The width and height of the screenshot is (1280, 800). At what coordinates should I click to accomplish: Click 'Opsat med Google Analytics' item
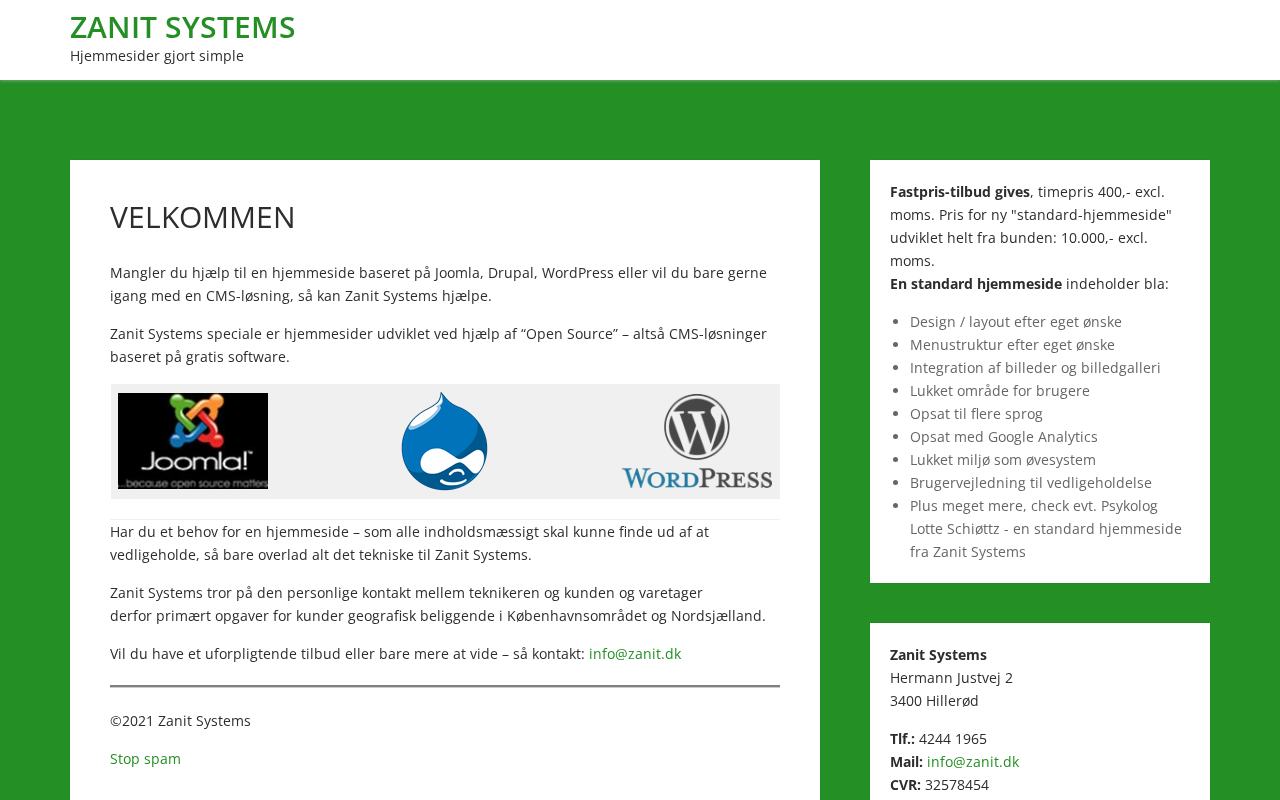pyautogui.click(x=1004, y=437)
